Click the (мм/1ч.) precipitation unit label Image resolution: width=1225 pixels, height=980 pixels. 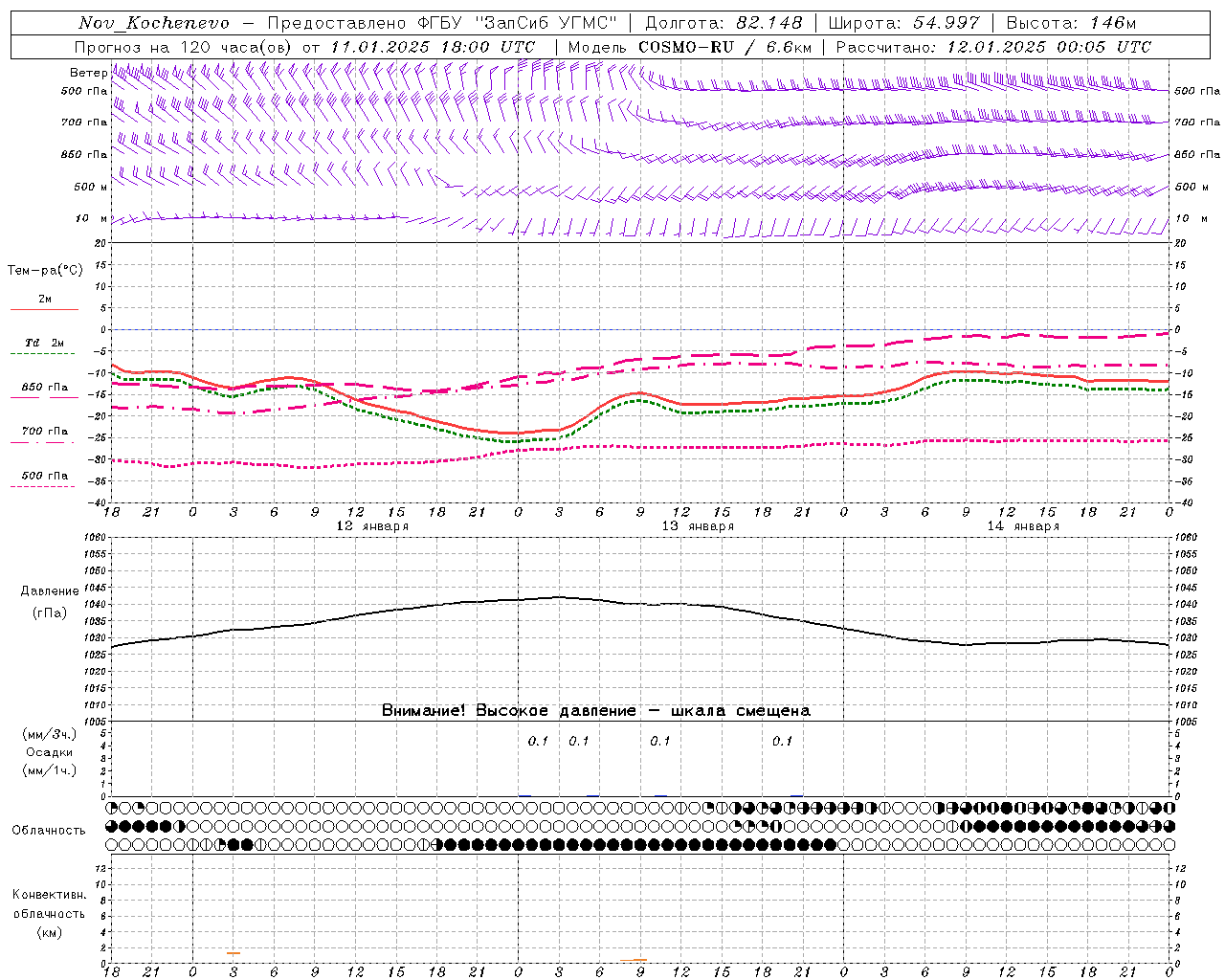(x=50, y=770)
